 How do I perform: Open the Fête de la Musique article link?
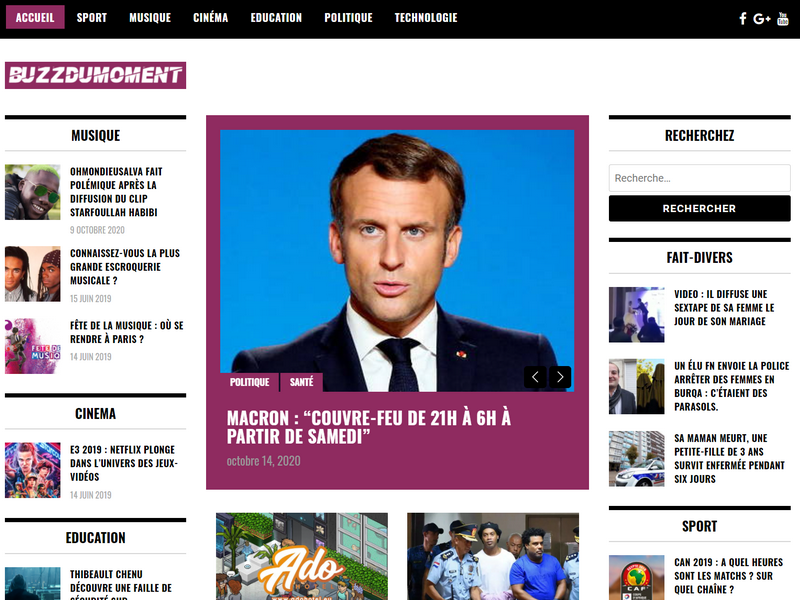[x=127, y=332]
